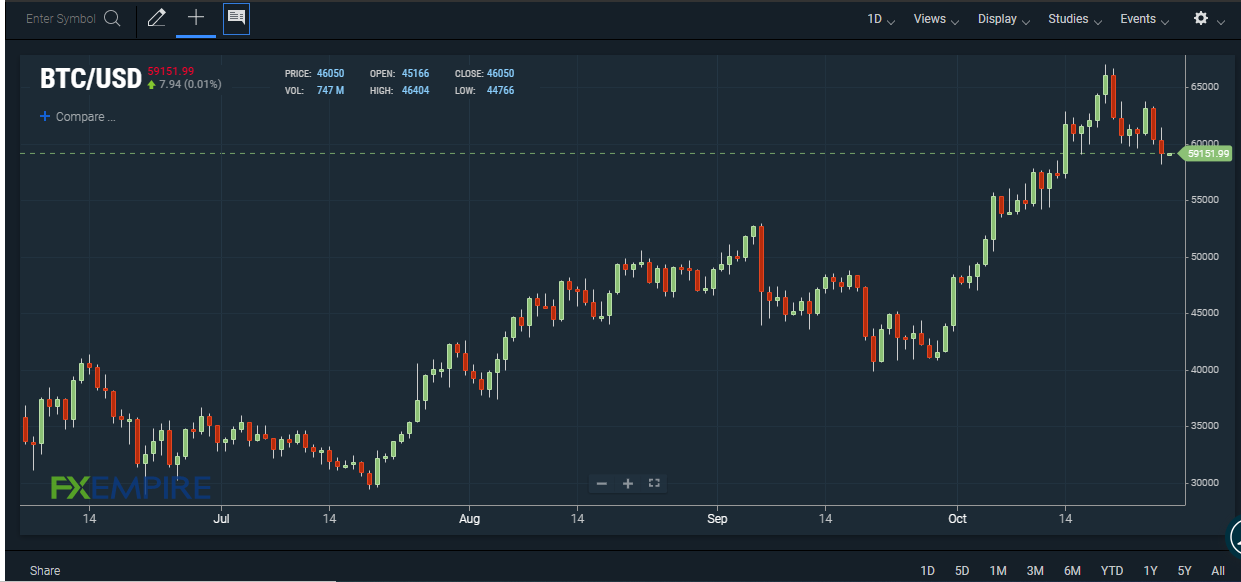Click the PRICE value 46050
The image size is (1241, 582).
(x=330, y=74)
